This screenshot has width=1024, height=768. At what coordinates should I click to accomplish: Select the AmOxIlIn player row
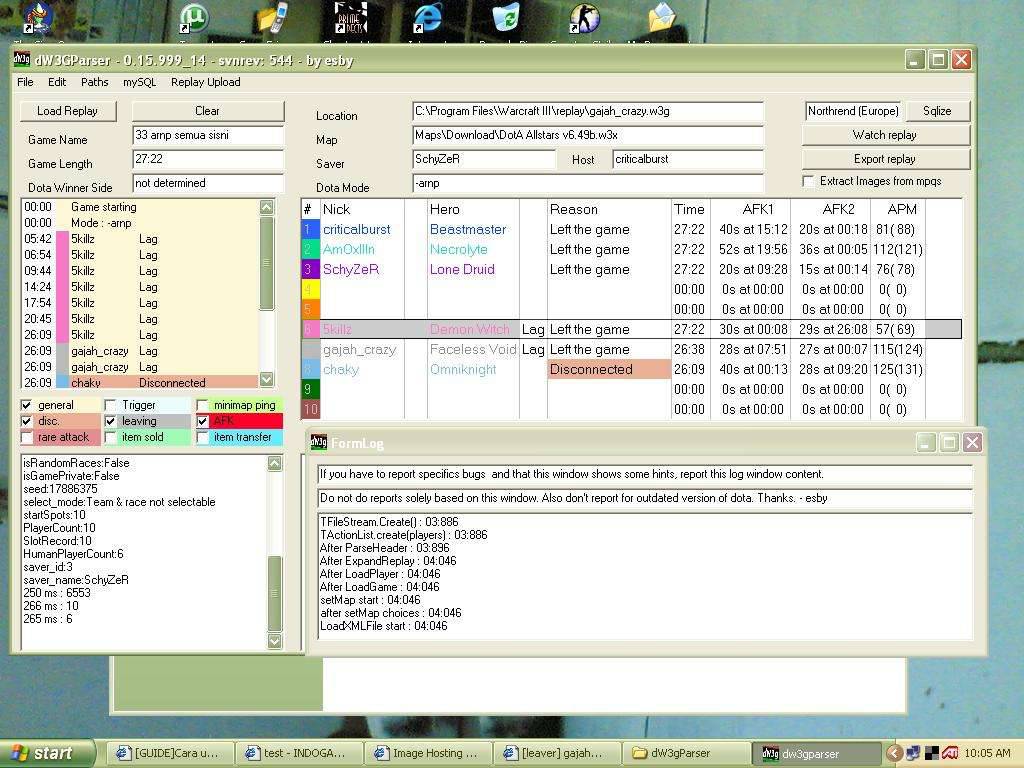pyautogui.click(x=632, y=249)
